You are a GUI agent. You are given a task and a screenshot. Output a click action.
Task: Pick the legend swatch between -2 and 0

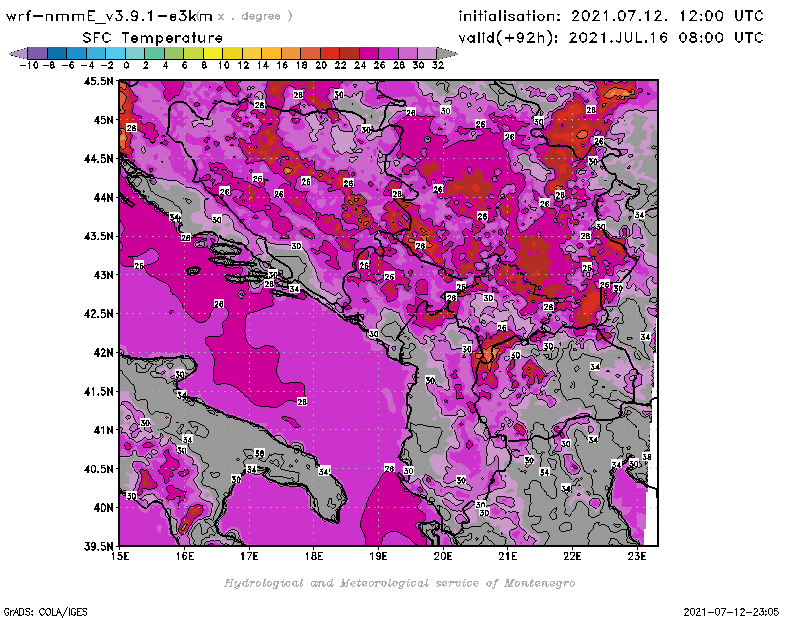pyautogui.click(x=115, y=54)
